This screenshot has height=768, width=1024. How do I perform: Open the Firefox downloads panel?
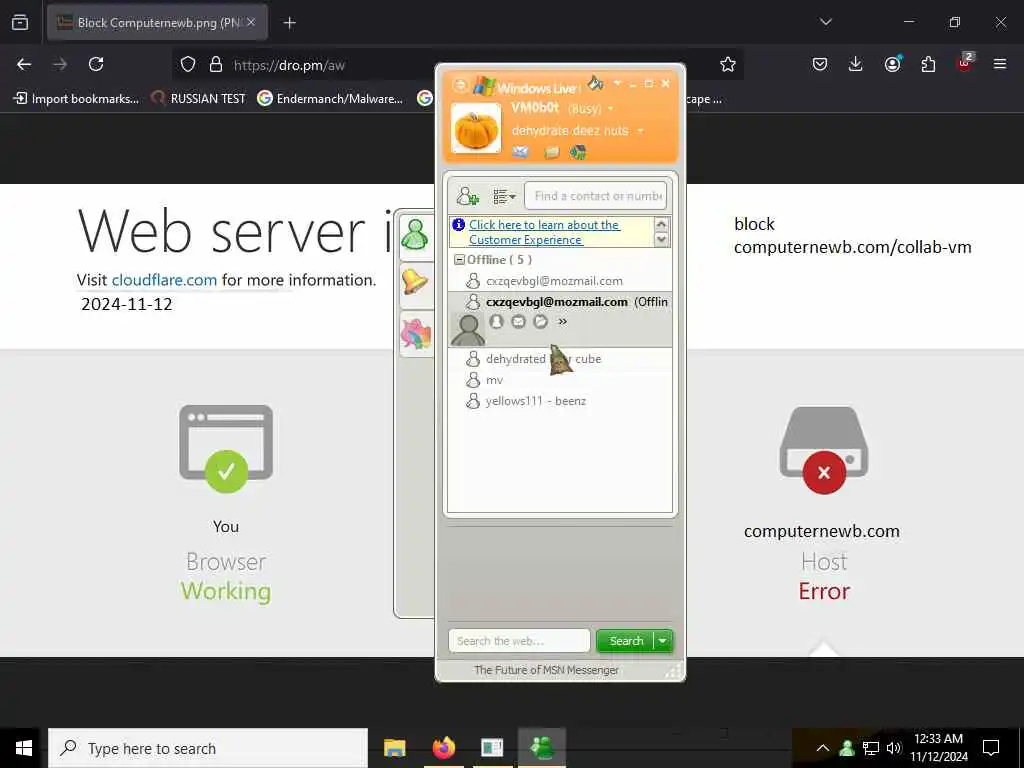[x=856, y=64]
